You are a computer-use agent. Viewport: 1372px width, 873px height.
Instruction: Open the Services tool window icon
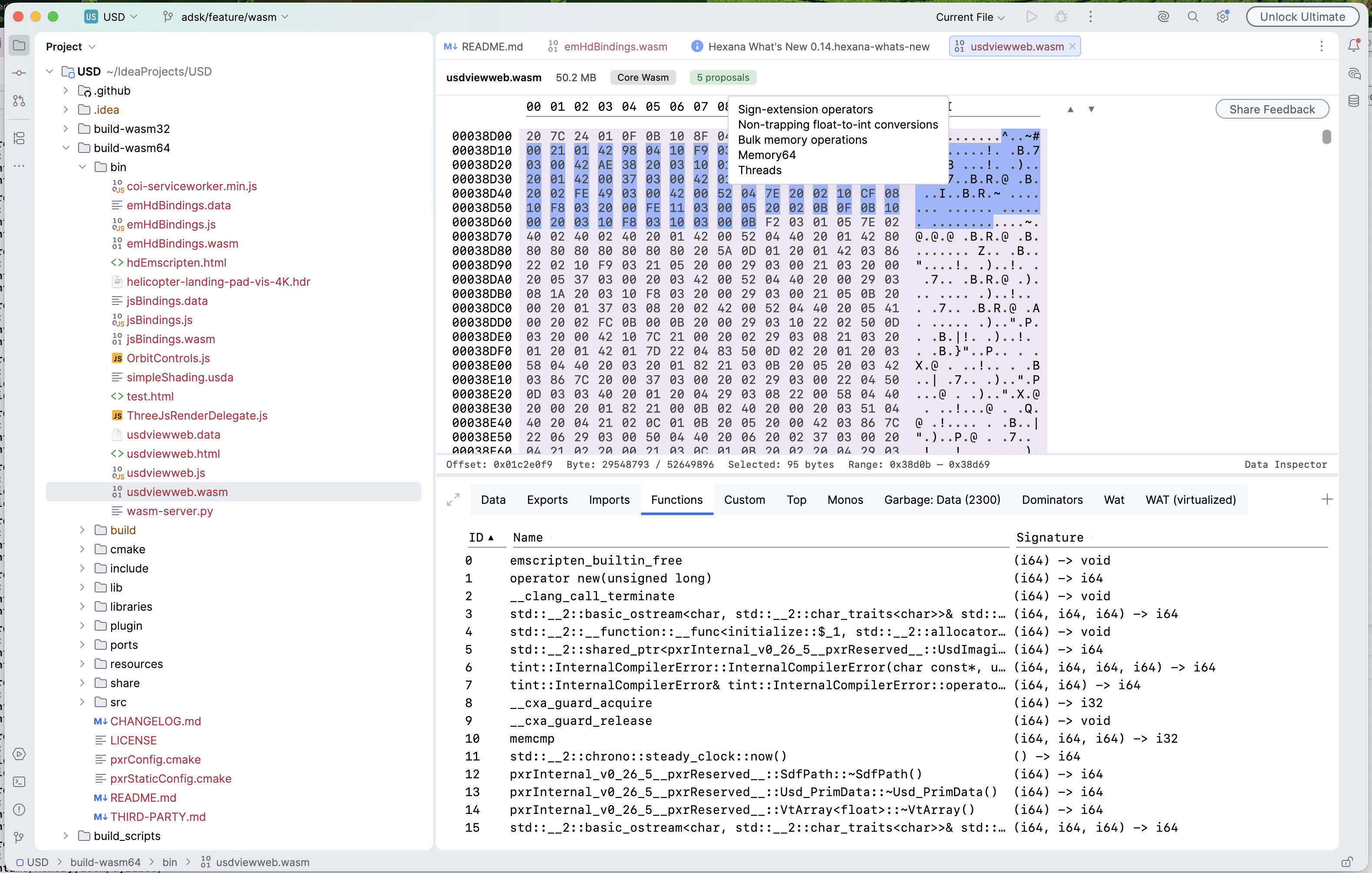(x=19, y=754)
